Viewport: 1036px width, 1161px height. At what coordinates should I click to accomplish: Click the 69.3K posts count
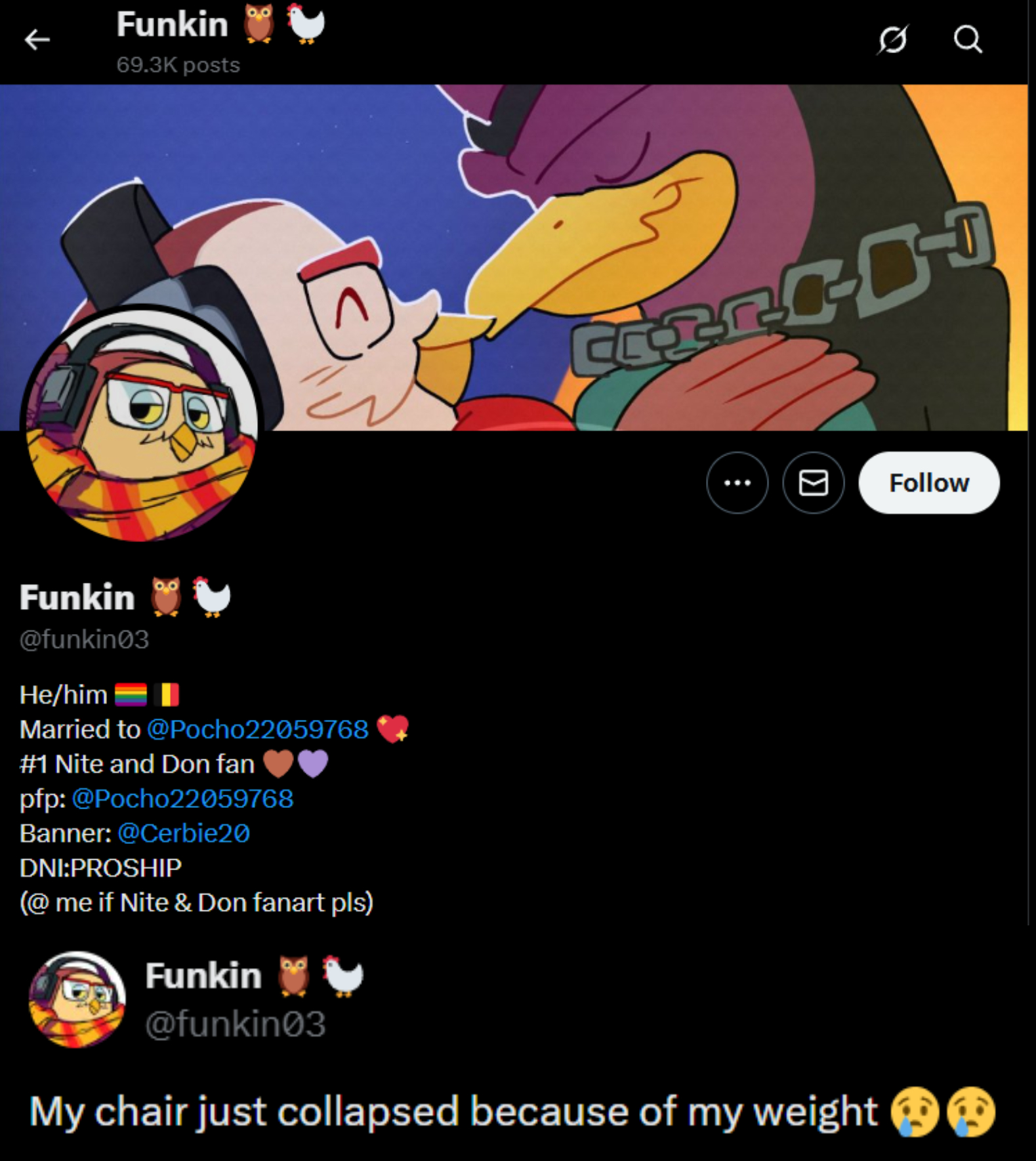pyautogui.click(x=178, y=65)
